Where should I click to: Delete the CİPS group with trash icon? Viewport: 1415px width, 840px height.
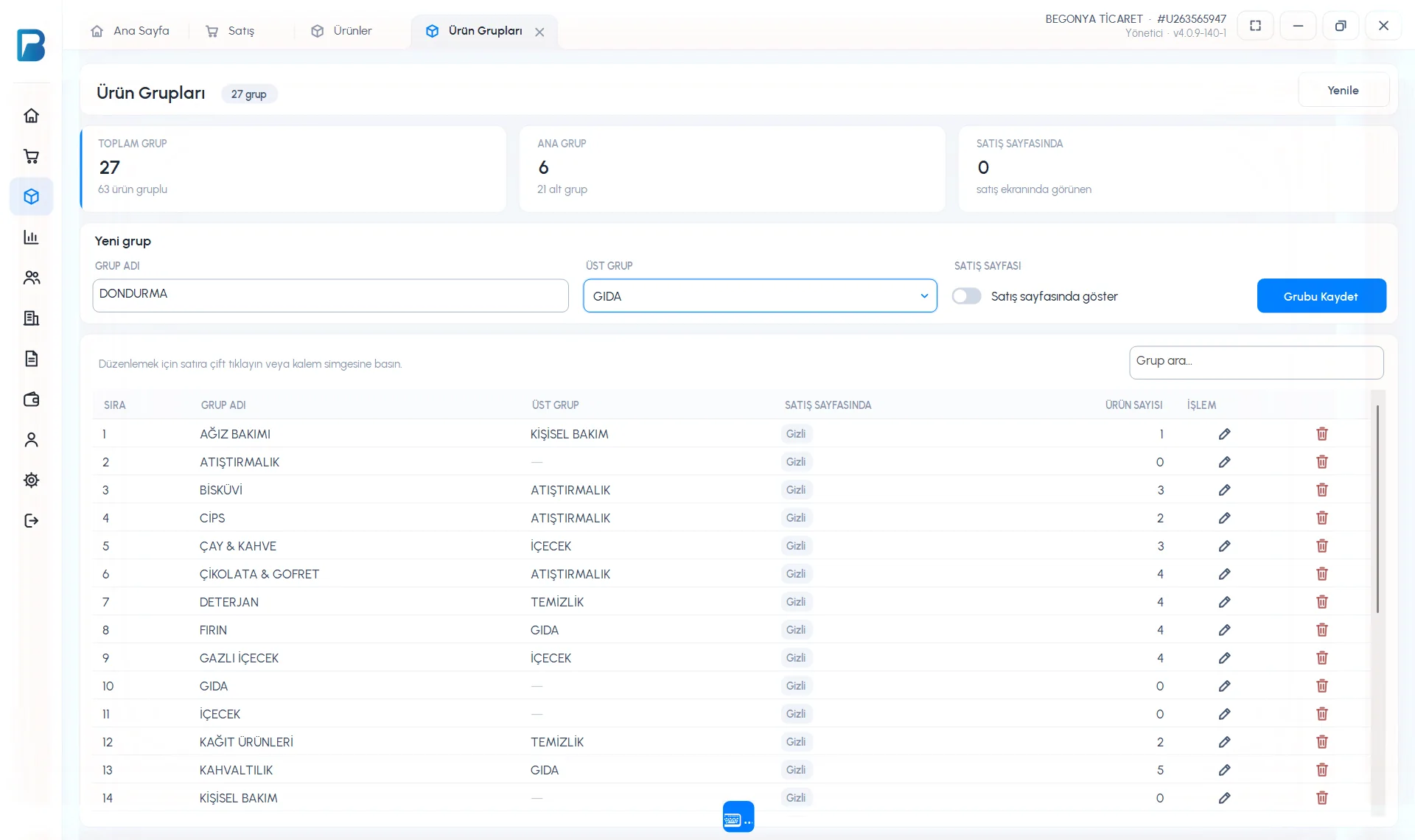(x=1322, y=518)
